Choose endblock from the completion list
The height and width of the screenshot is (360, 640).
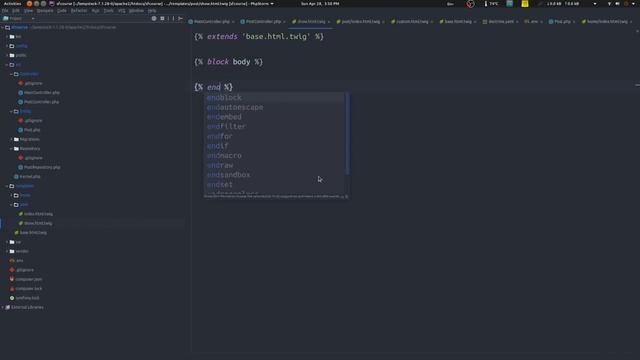tap(274, 98)
